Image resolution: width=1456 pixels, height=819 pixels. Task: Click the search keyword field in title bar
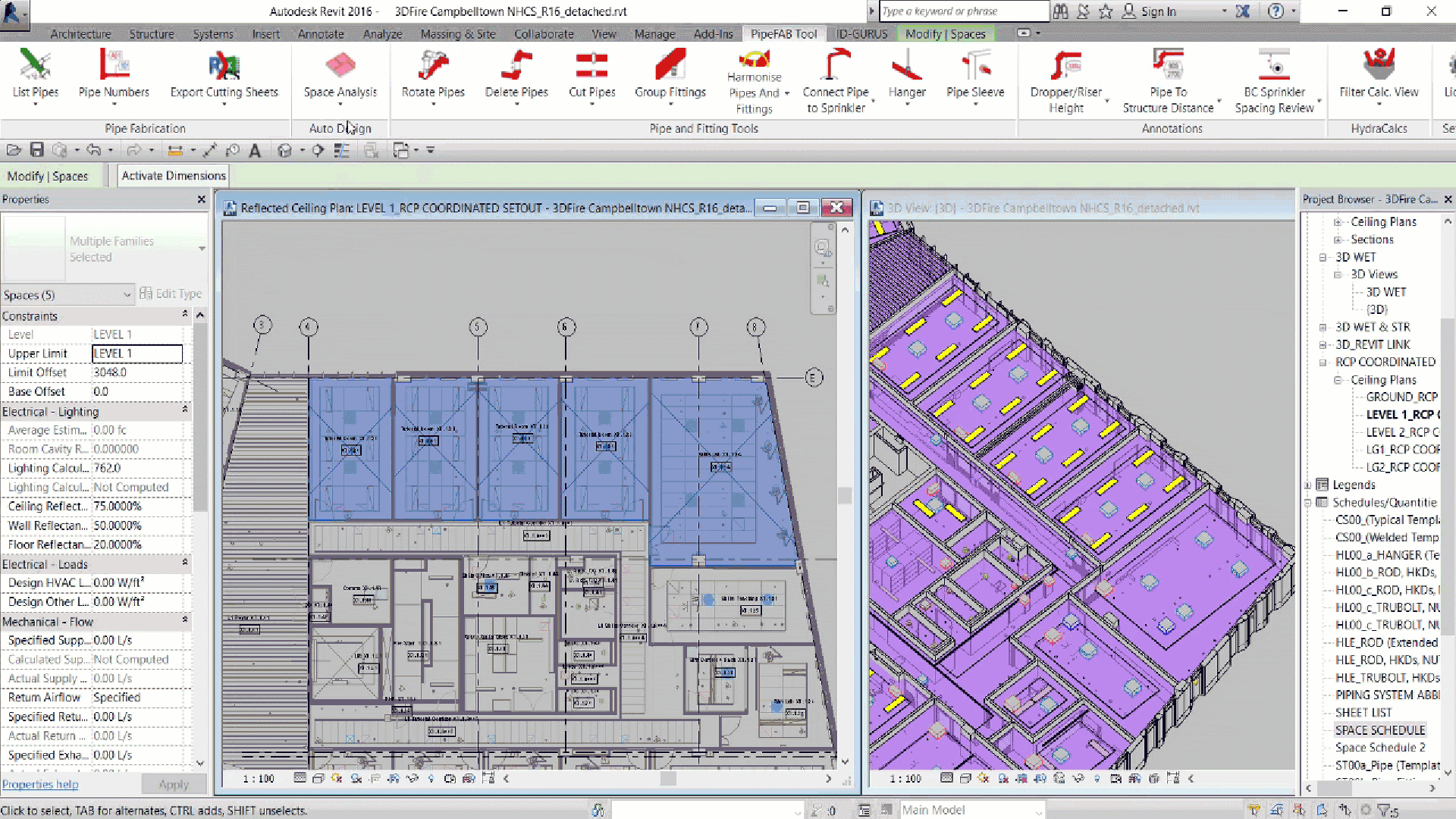point(963,11)
